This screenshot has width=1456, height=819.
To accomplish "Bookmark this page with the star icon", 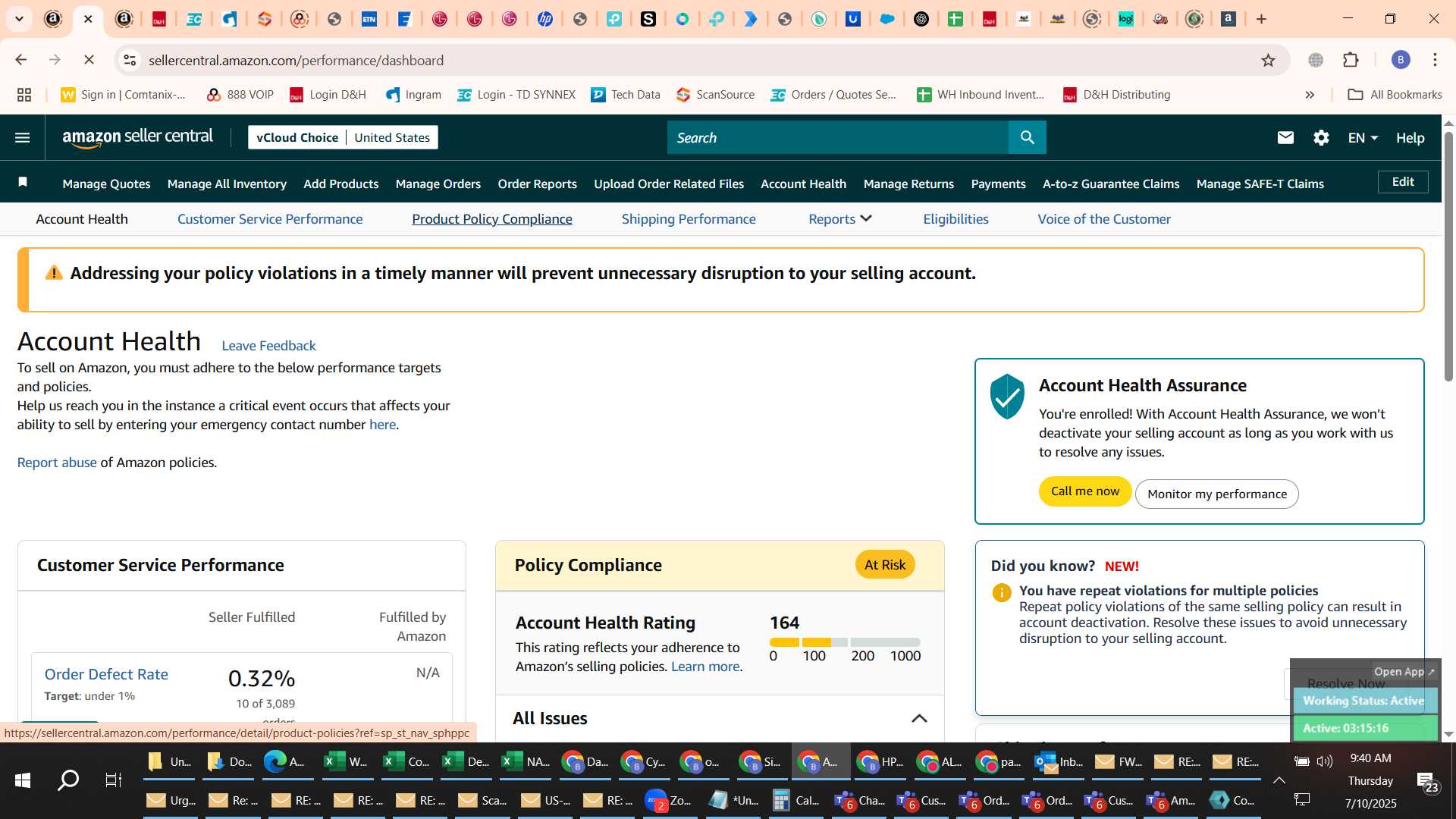I will coord(1268,60).
